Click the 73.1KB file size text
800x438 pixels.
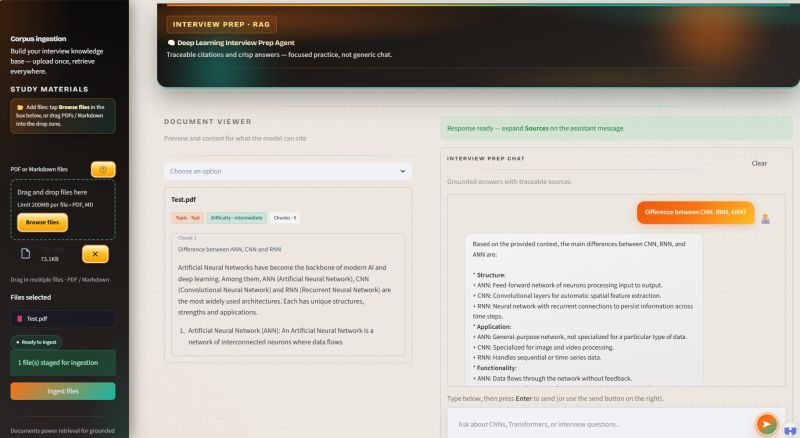(x=49, y=259)
